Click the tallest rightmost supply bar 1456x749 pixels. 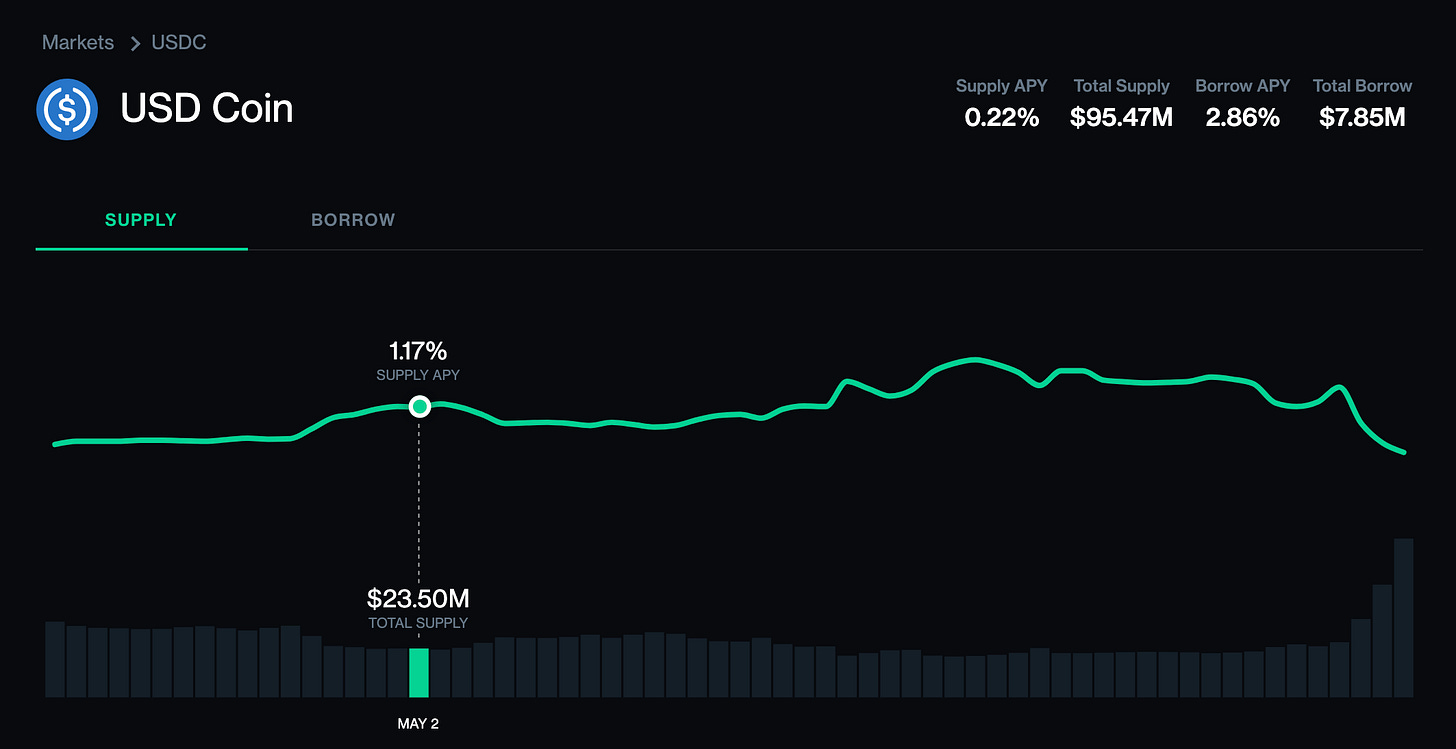coord(1403,617)
